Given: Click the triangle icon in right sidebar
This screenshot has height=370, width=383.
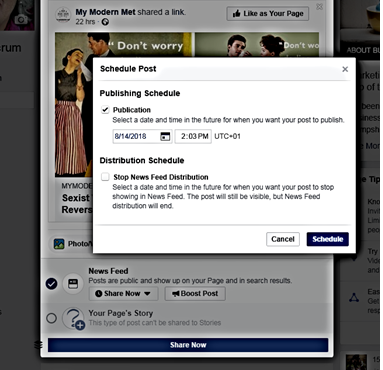Looking at the screenshot, I should click(354, 298).
